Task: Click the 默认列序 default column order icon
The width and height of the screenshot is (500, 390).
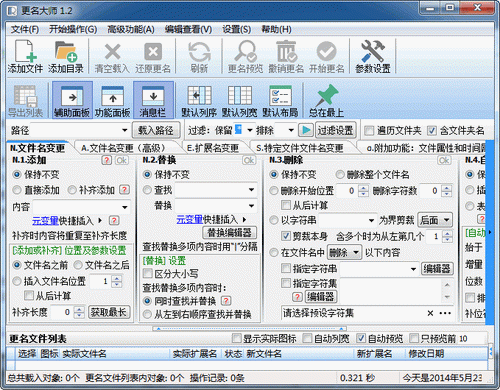Action: [x=199, y=101]
